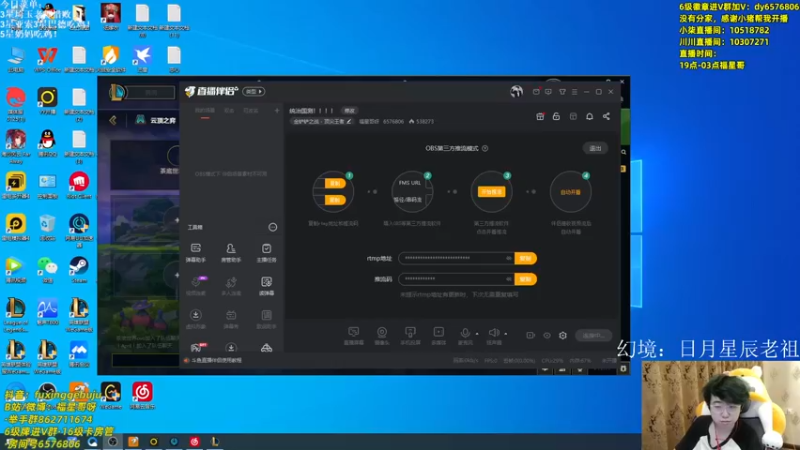The height and width of the screenshot is (450, 800).
Task: Go back using arrow in League client
Action: click(113, 120)
